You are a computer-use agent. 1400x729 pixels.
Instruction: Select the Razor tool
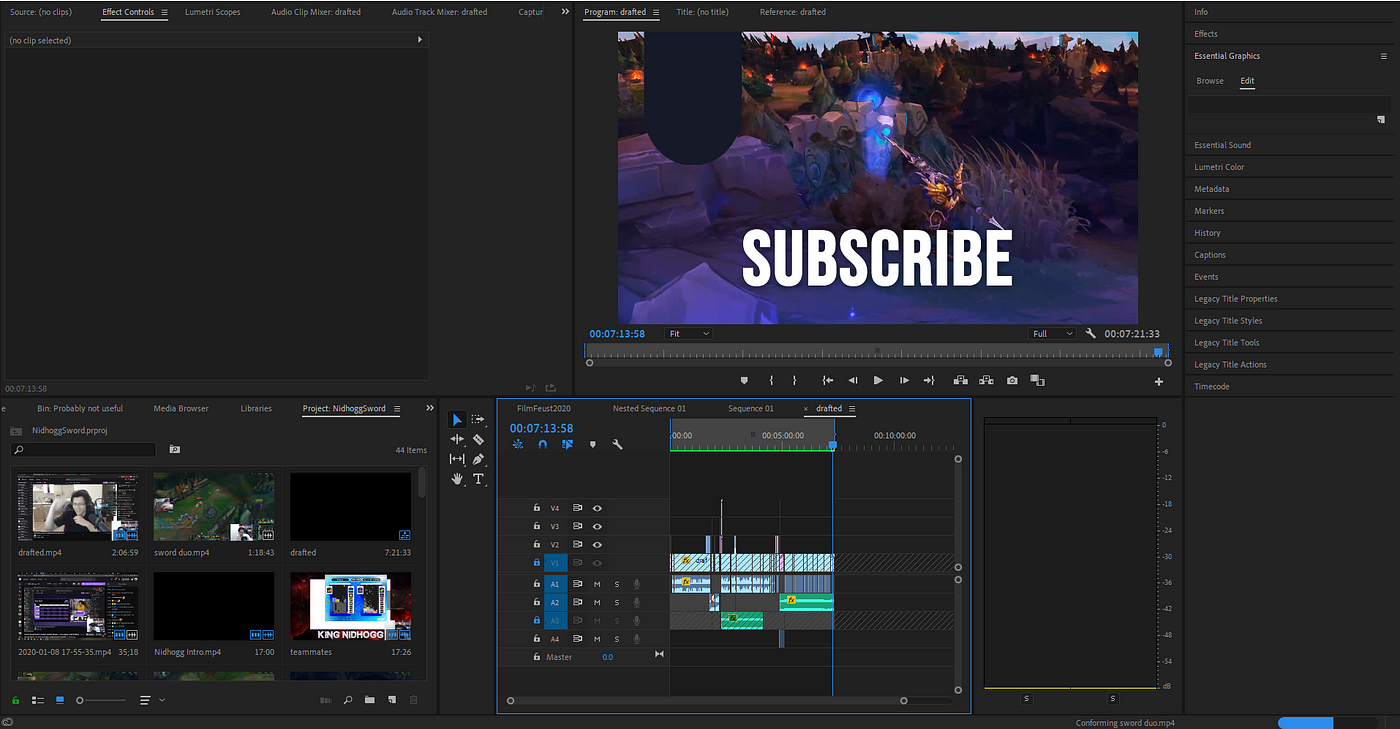coord(478,439)
